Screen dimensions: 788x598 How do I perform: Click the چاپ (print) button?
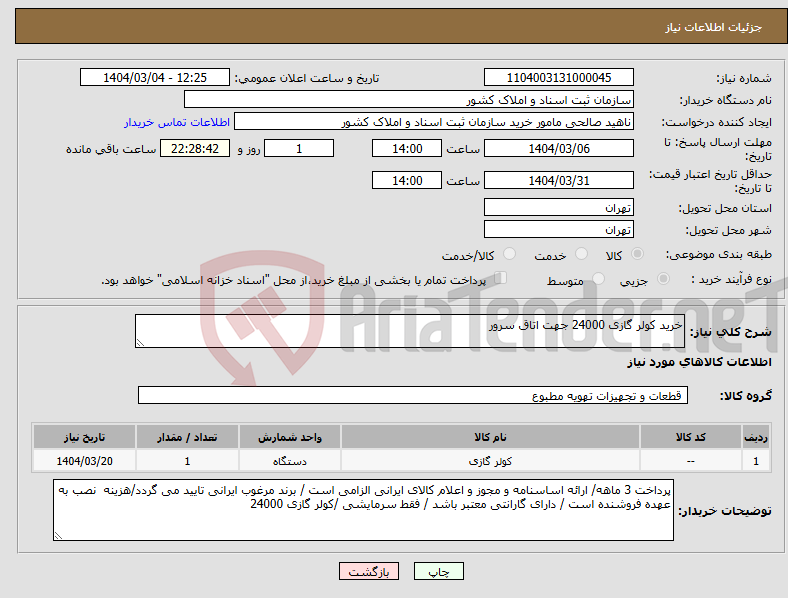click(x=438, y=571)
